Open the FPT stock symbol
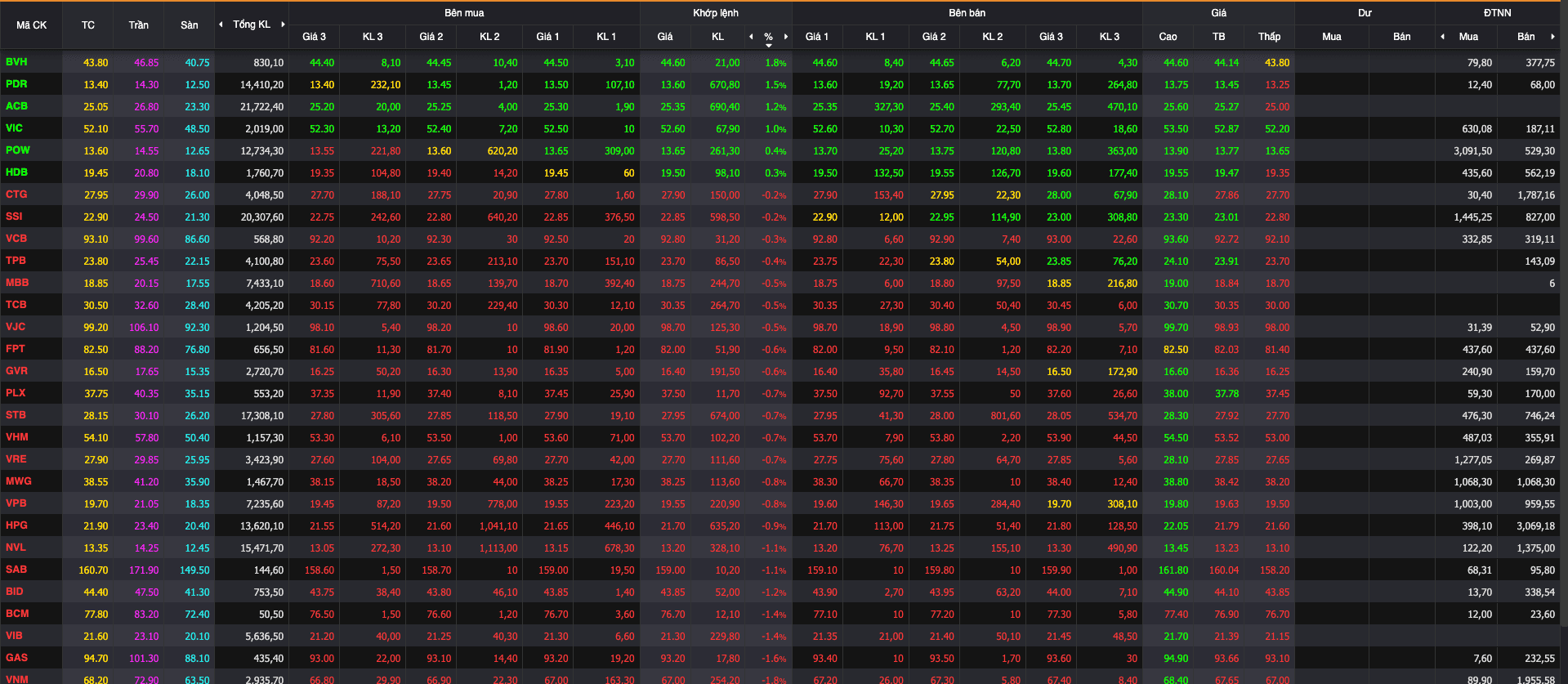 click(x=16, y=349)
